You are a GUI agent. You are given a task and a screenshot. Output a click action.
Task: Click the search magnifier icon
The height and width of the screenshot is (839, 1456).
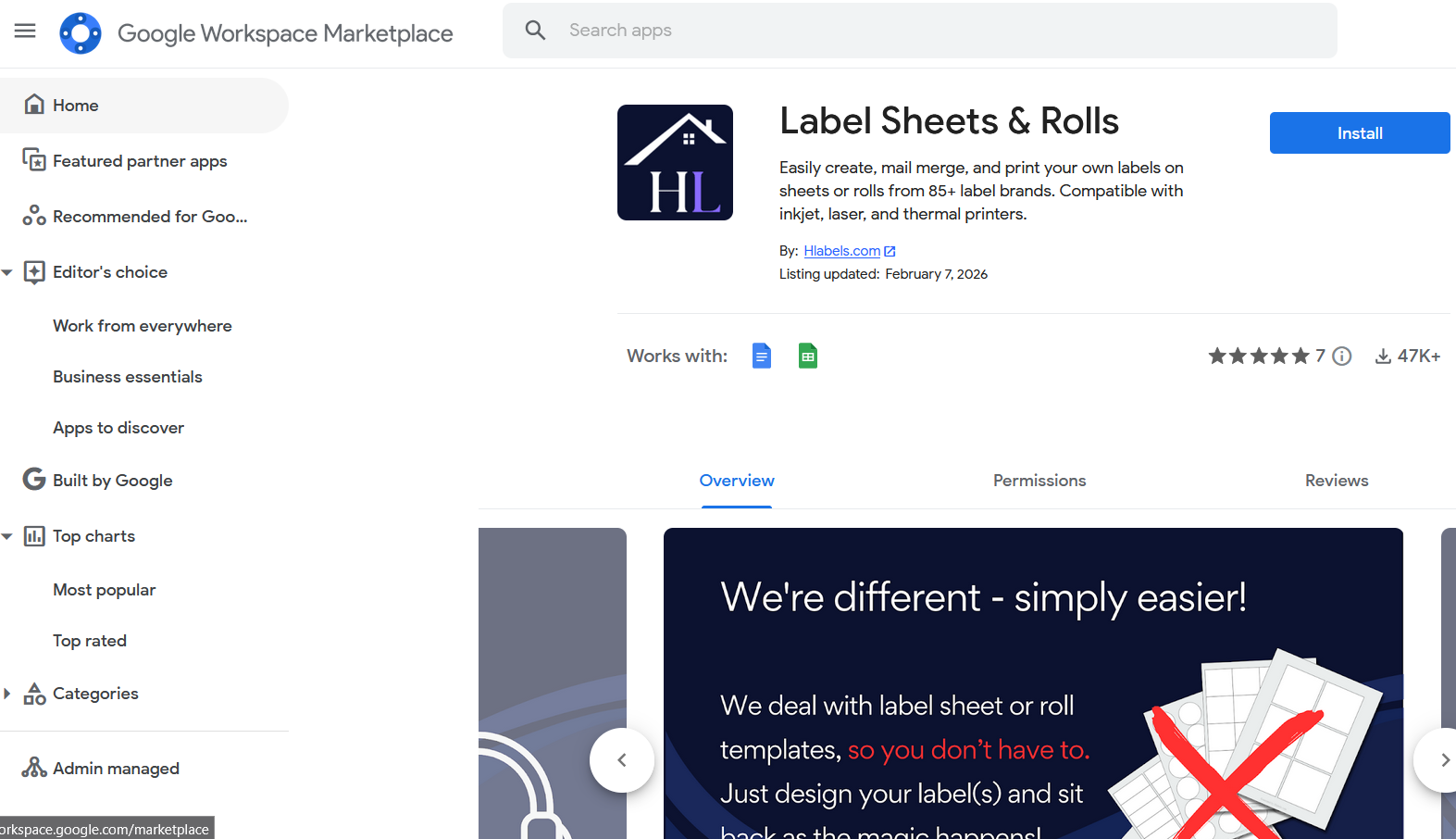(535, 31)
